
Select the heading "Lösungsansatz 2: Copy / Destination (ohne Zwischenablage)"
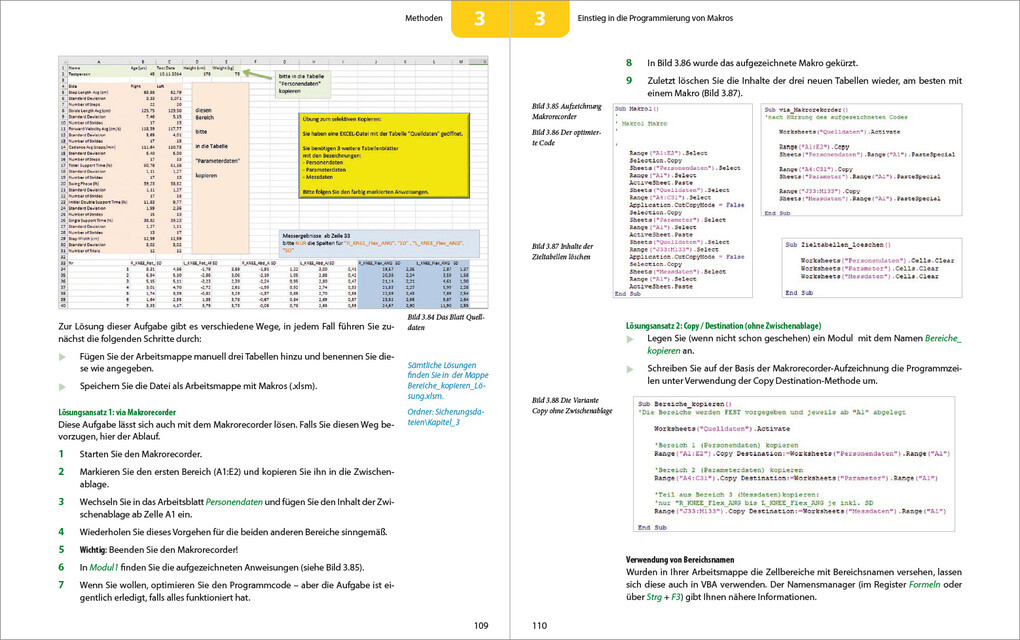pyautogui.click(x=723, y=326)
